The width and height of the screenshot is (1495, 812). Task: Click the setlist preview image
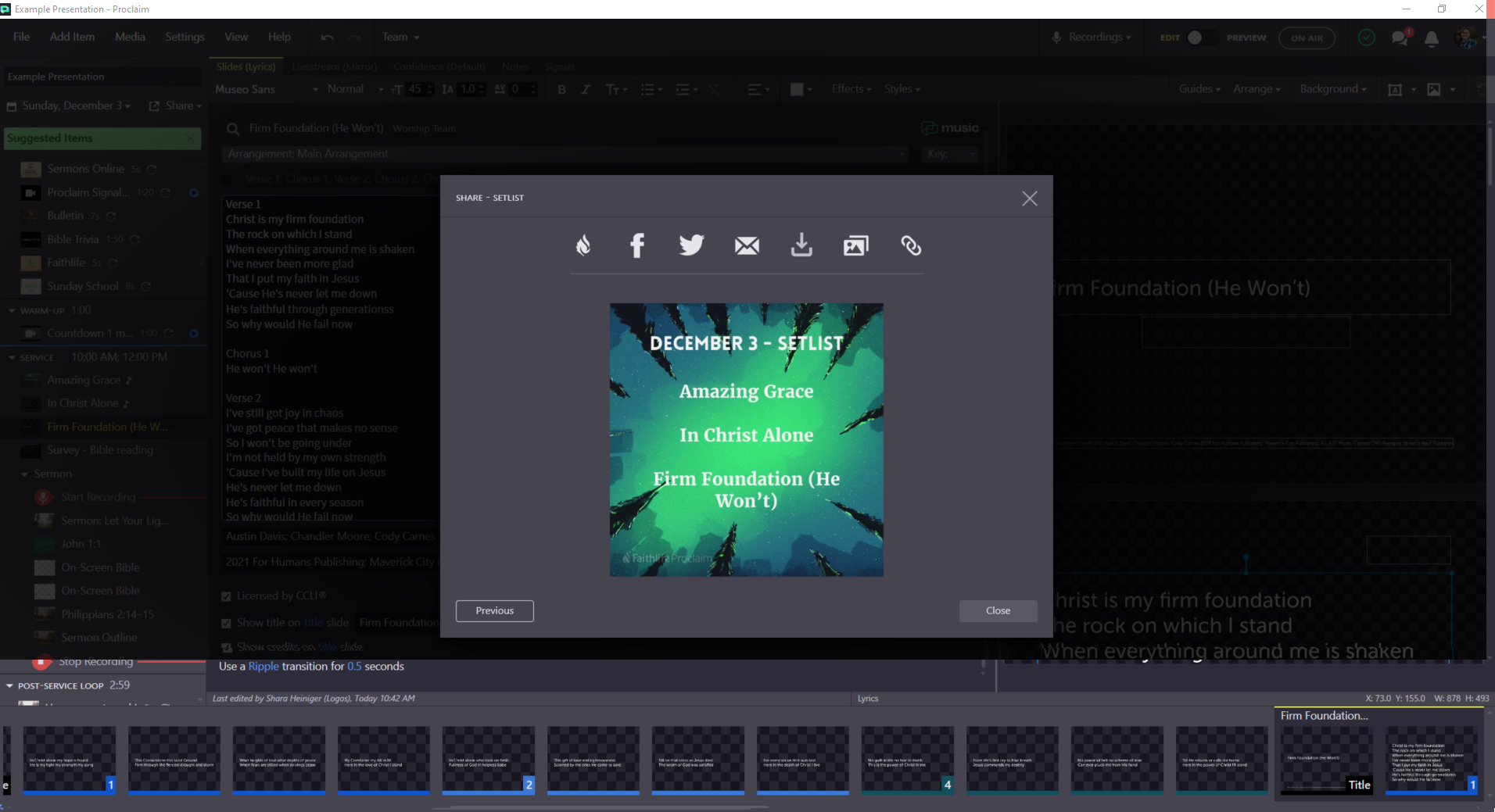747,440
